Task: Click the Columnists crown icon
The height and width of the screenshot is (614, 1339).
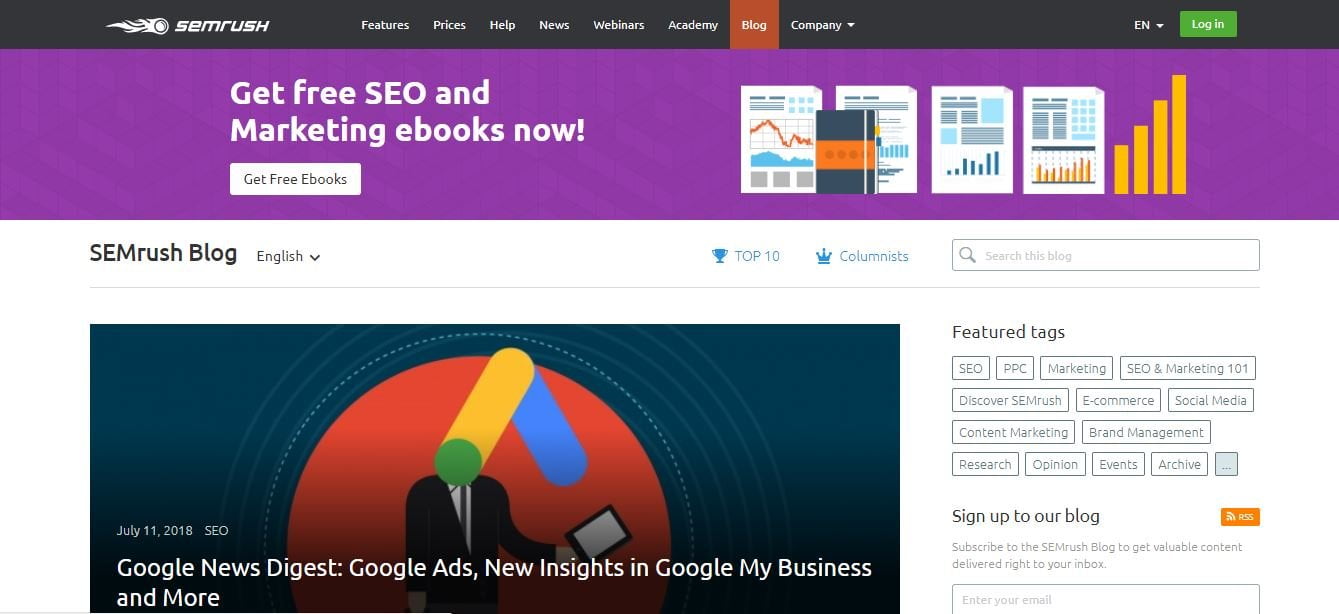Action: click(824, 256)
